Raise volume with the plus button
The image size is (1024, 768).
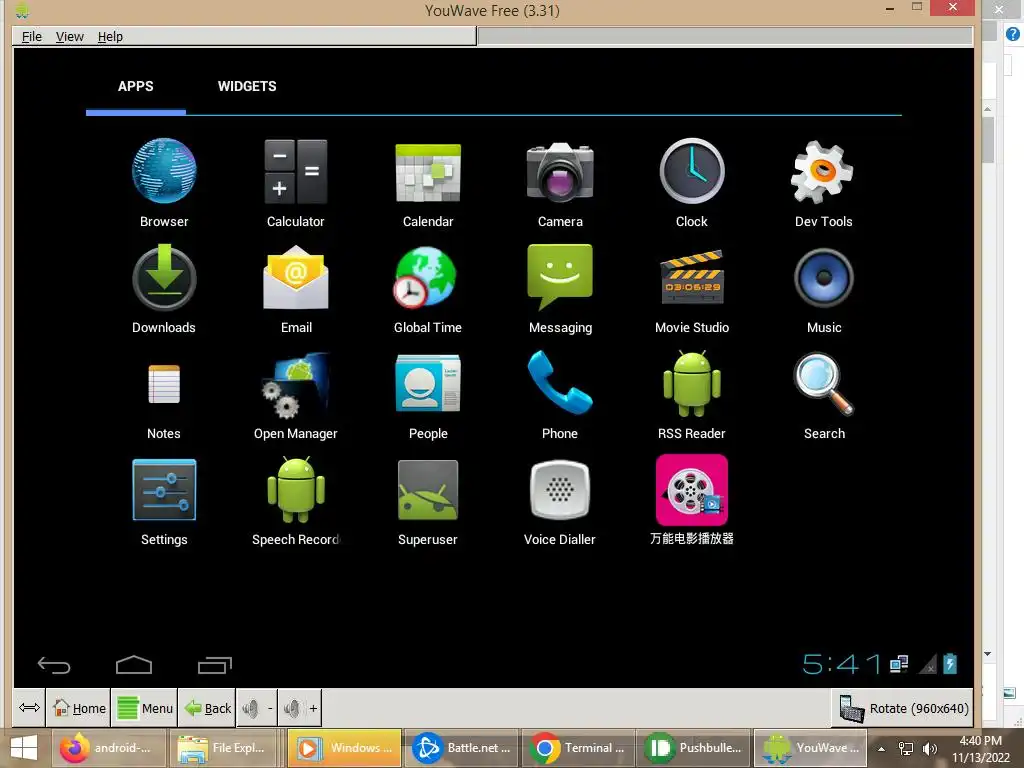click(300, 708)
